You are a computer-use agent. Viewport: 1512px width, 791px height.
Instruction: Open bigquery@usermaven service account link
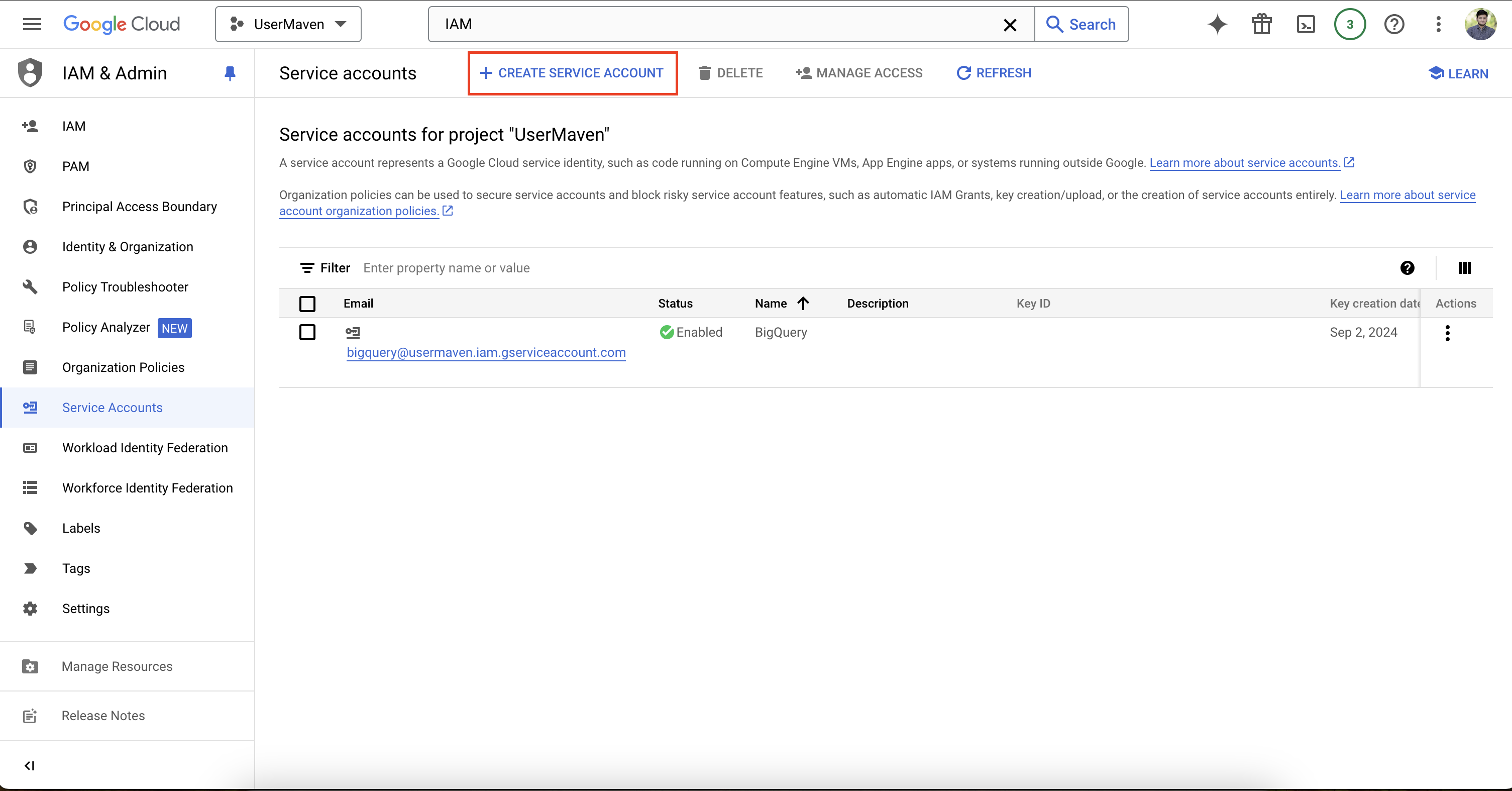coord(486,352)
